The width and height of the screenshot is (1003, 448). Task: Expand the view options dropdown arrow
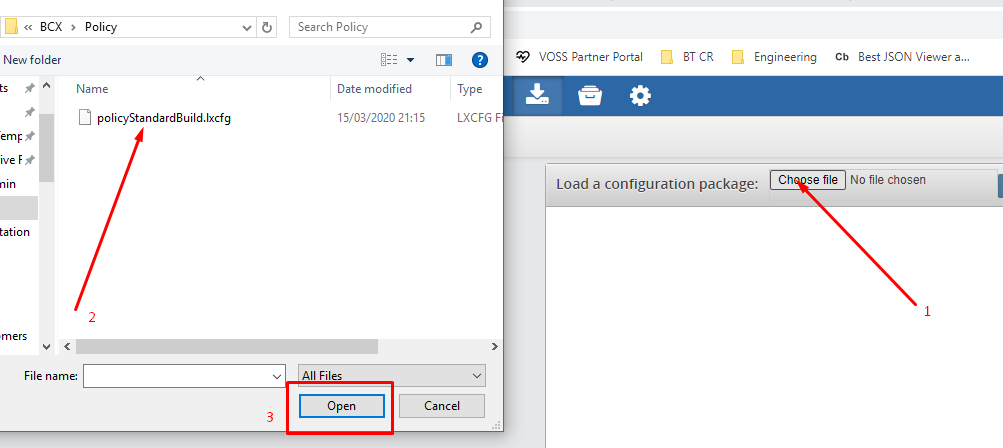[x=410, y=60]
